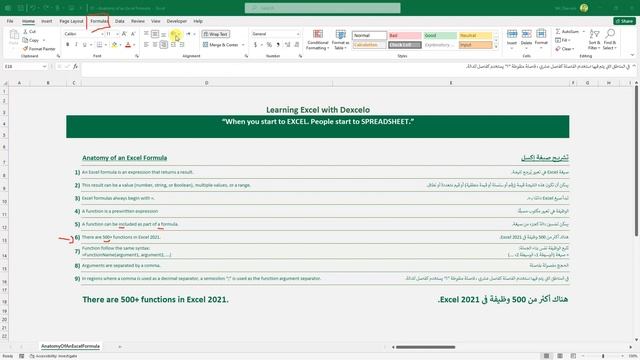Switch to Page Layout view in status bar
Image resolution: width=640 pixels, height=360 pixels.
(560, 356)
